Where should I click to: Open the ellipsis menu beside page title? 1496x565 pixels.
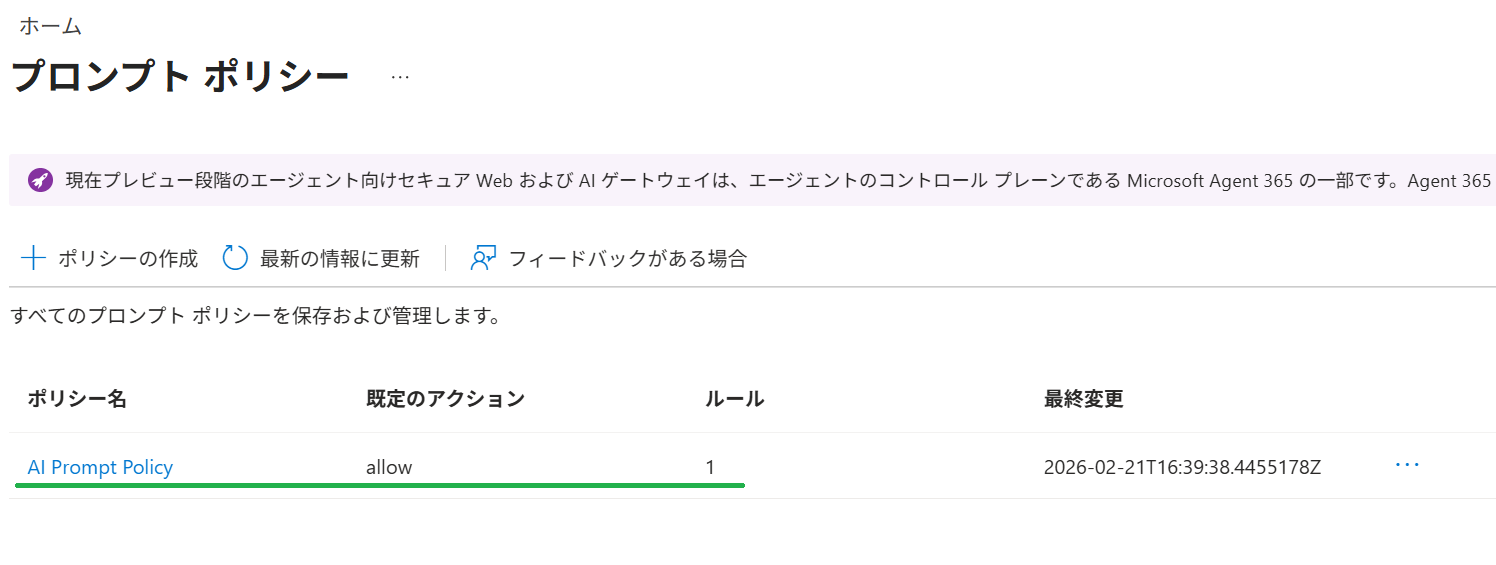[x=400, y=77]
